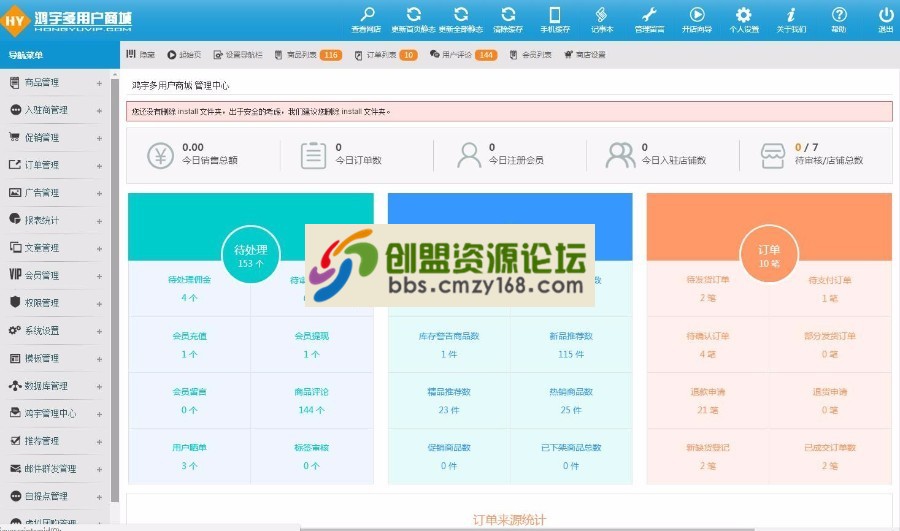Viewport: 900px width, 531px height.
Task: Open 会员列表 in the shortcut bar
Action: click(530, 55)
